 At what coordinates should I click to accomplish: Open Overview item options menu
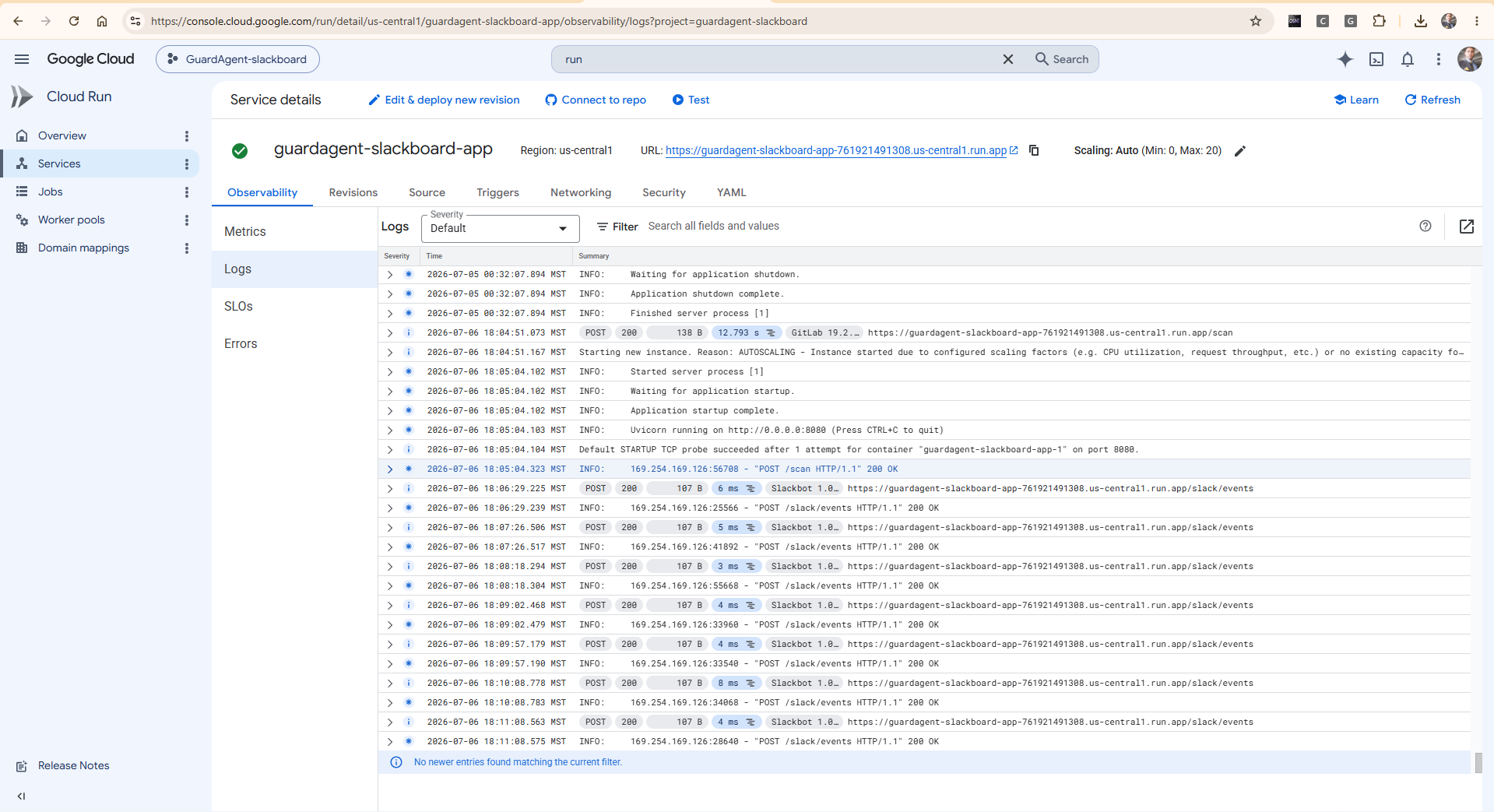(187, 136)
